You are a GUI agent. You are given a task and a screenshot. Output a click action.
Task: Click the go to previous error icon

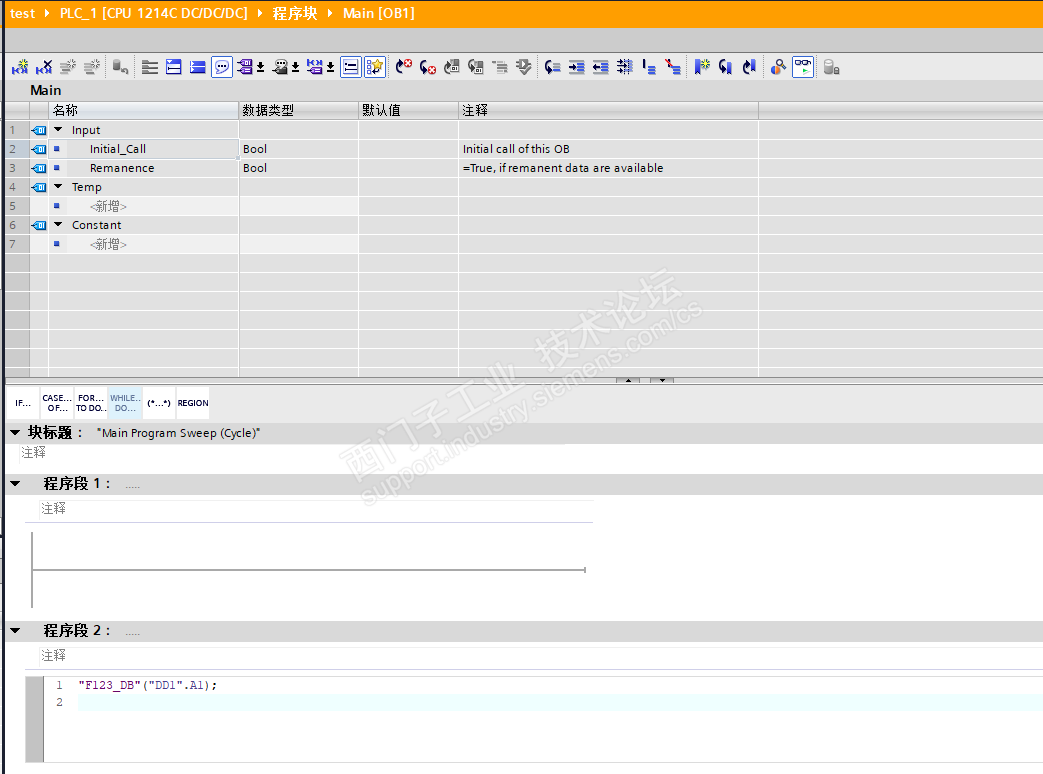pyautogui.click(x=428, y=67)
